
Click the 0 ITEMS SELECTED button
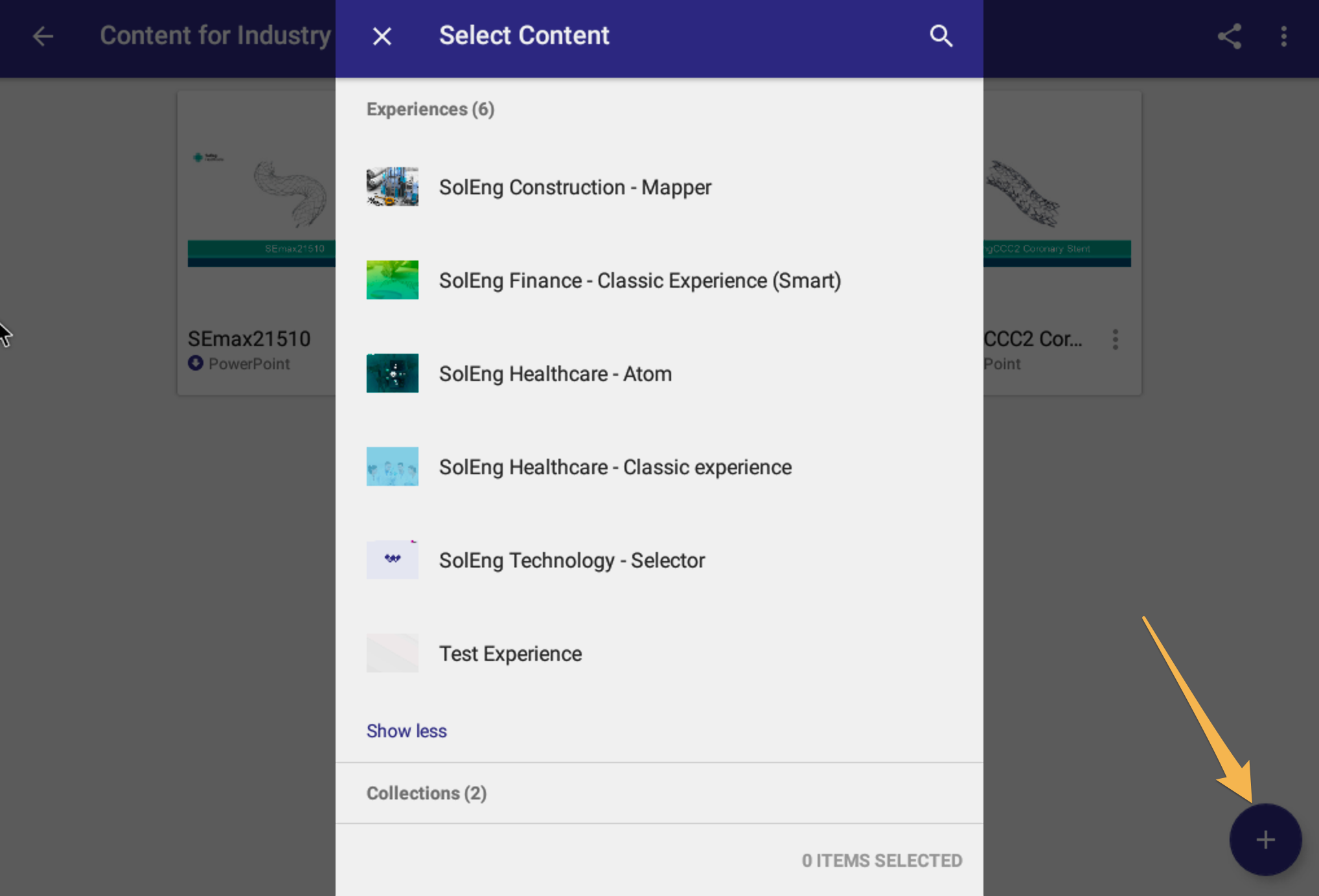[x=881, y=860]
